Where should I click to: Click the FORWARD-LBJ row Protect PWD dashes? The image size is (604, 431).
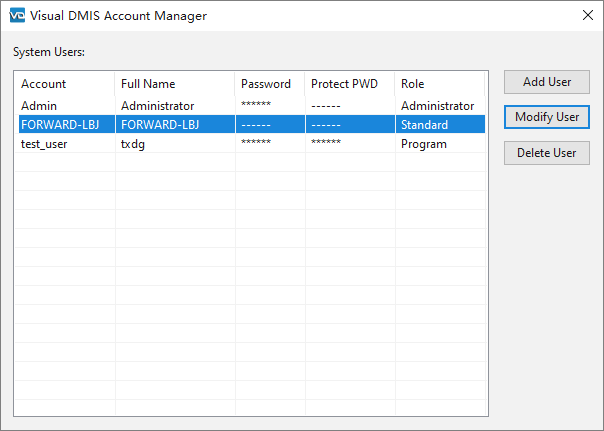tap(326, 125)
